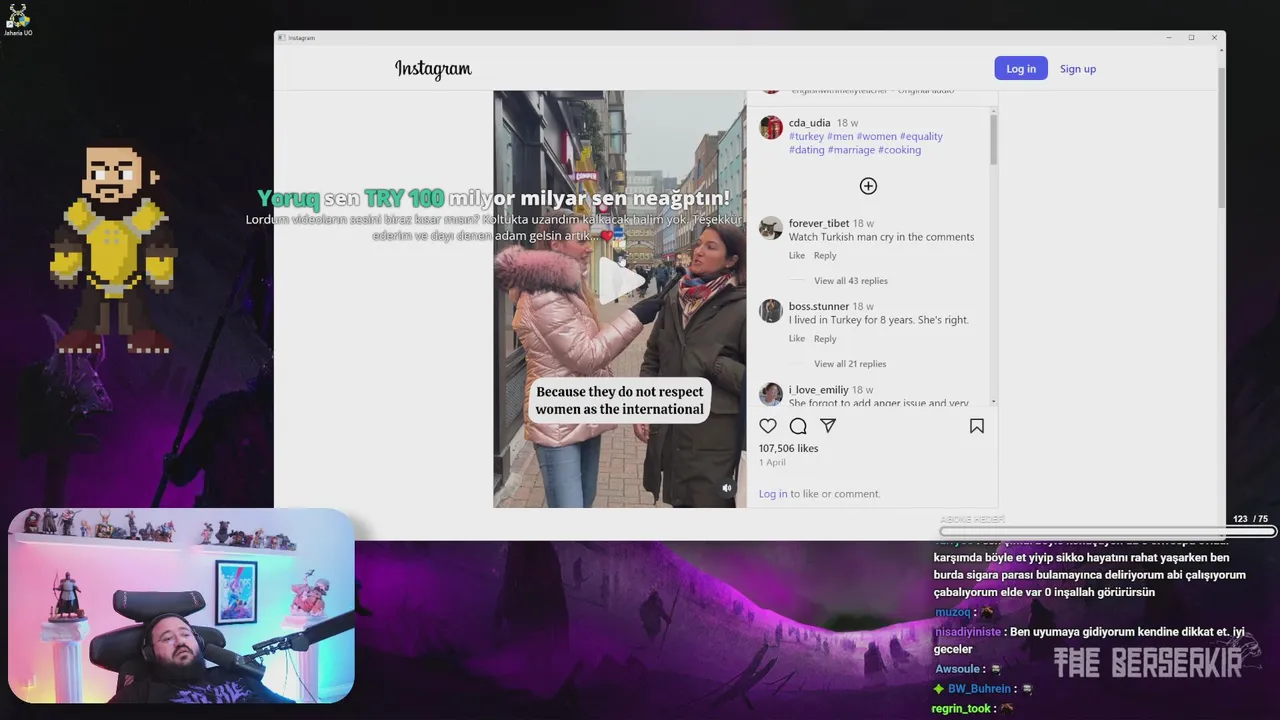Open forever_tibet's avatar
The height and width of the screenshot is (720, 1280).
click(771, 227)
